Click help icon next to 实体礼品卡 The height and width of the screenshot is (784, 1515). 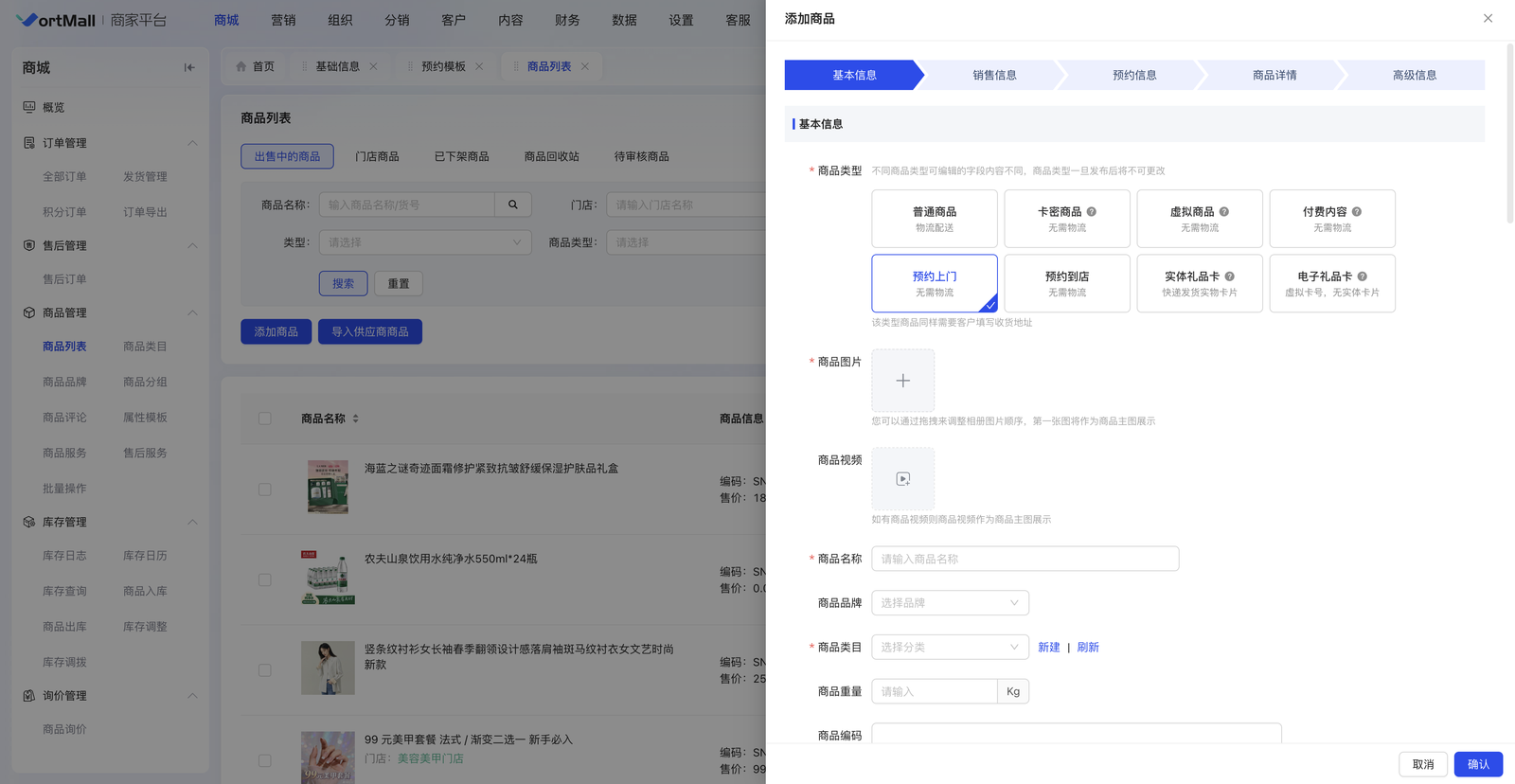1230,276
